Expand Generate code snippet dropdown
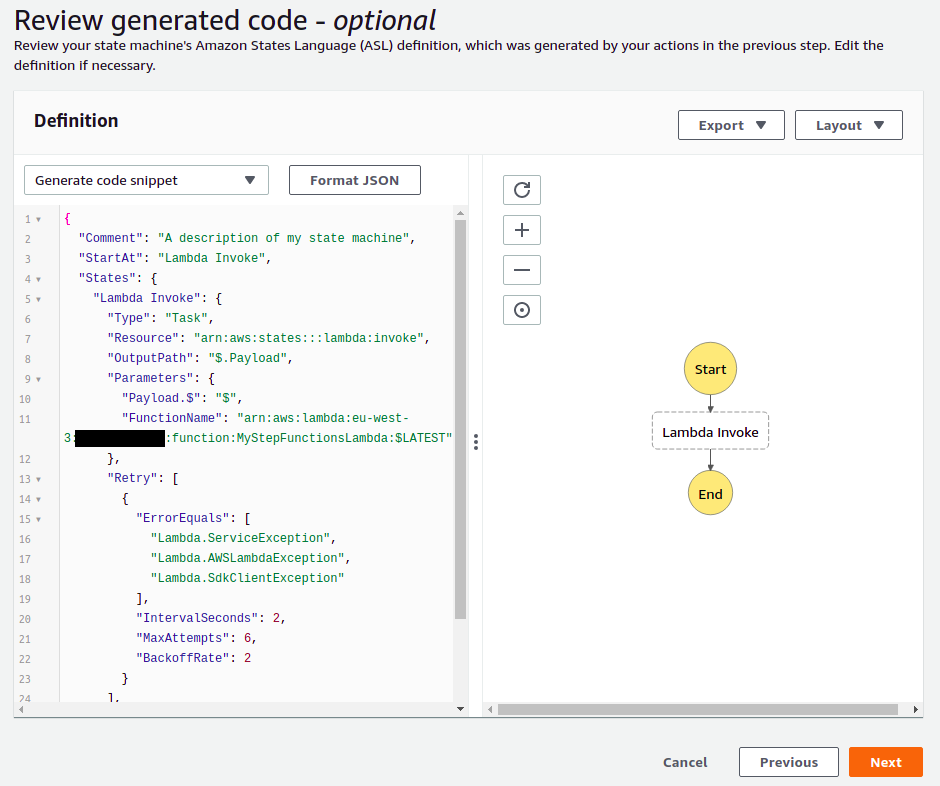The image size is (940, 786). [x=146, y=180]
